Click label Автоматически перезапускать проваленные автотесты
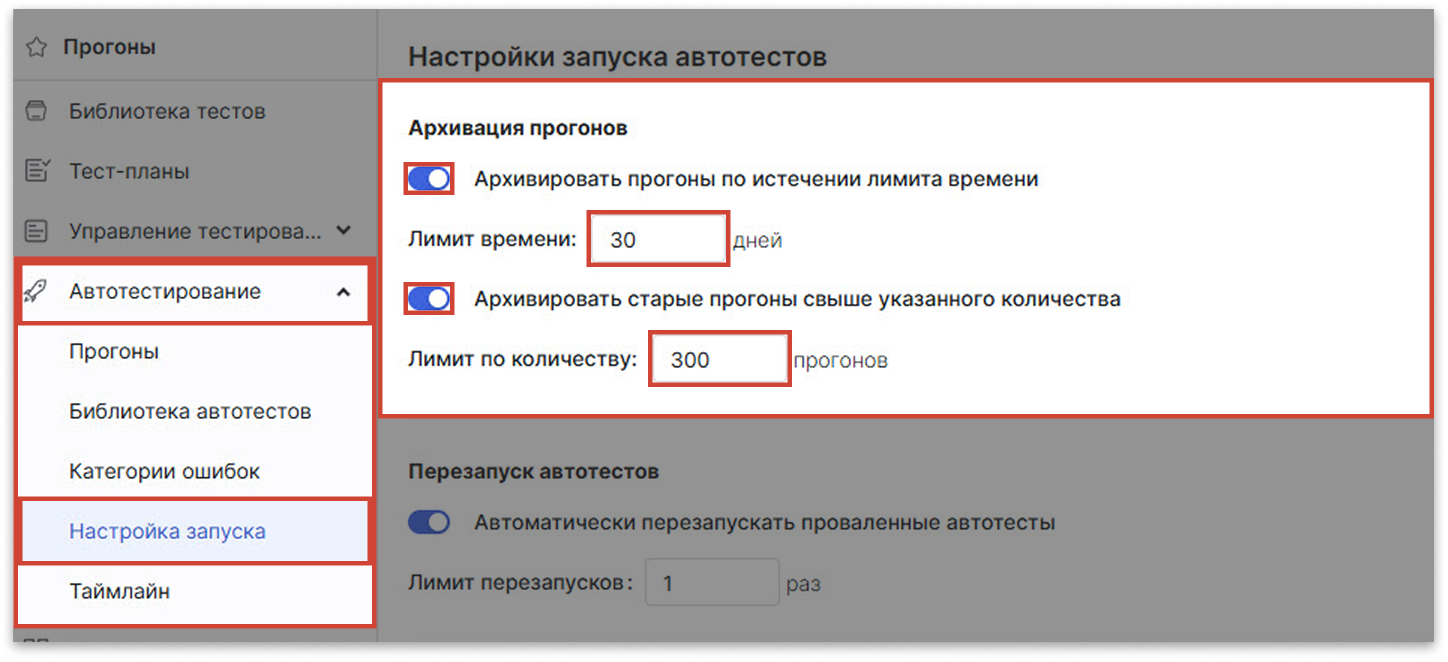This screenshot has width=1448, height=662. click(765, 522)
